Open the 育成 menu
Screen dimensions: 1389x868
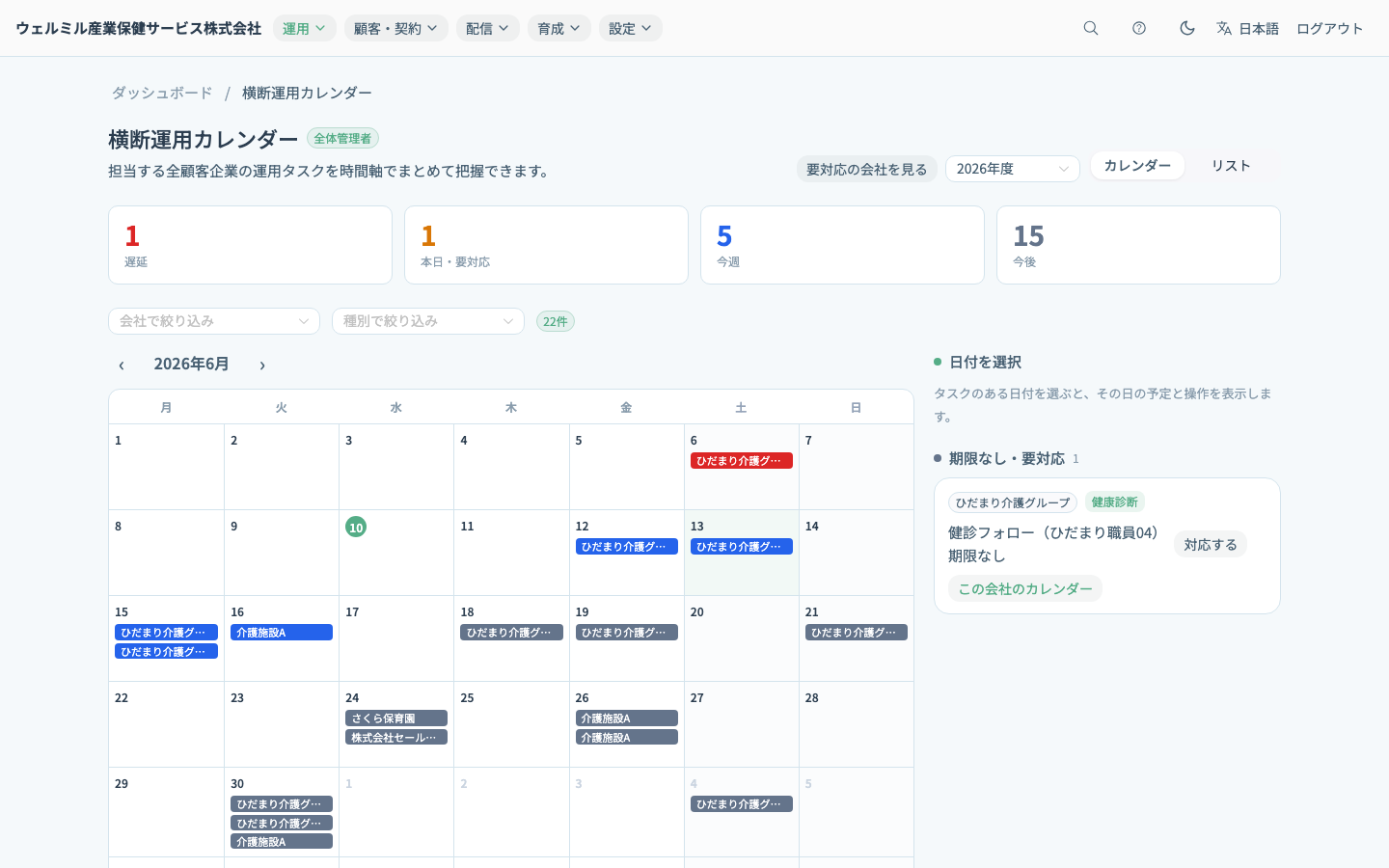(558, 28)
